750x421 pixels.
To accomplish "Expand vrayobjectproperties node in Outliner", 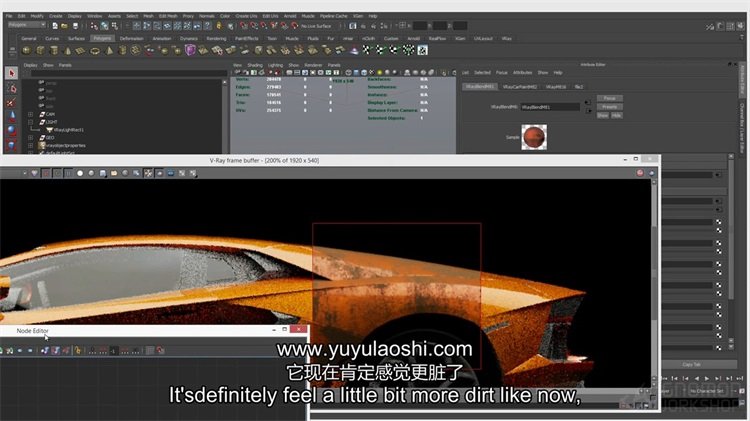I will pyautogui.click(x=31, y=145).
